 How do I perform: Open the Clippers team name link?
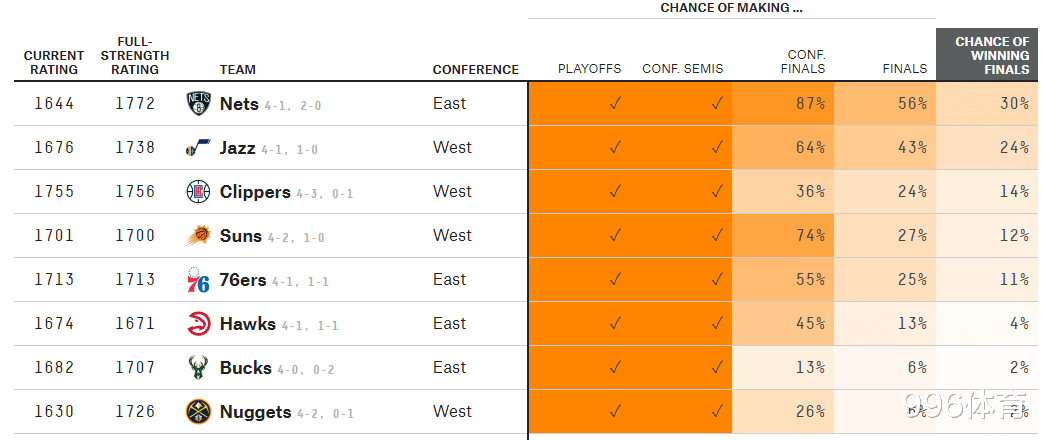pyautogui.click(x=255, y=192)
